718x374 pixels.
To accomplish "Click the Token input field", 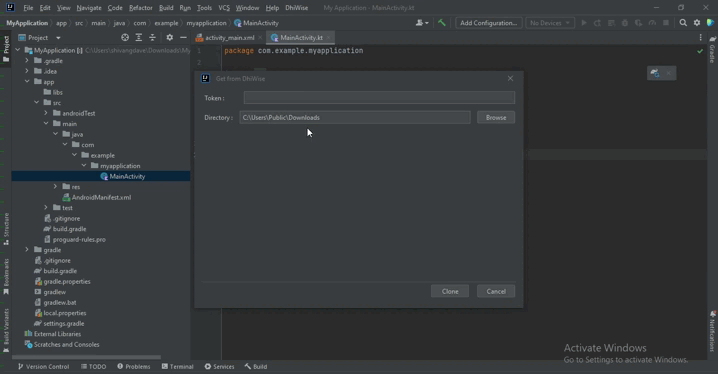I will 379,98.
